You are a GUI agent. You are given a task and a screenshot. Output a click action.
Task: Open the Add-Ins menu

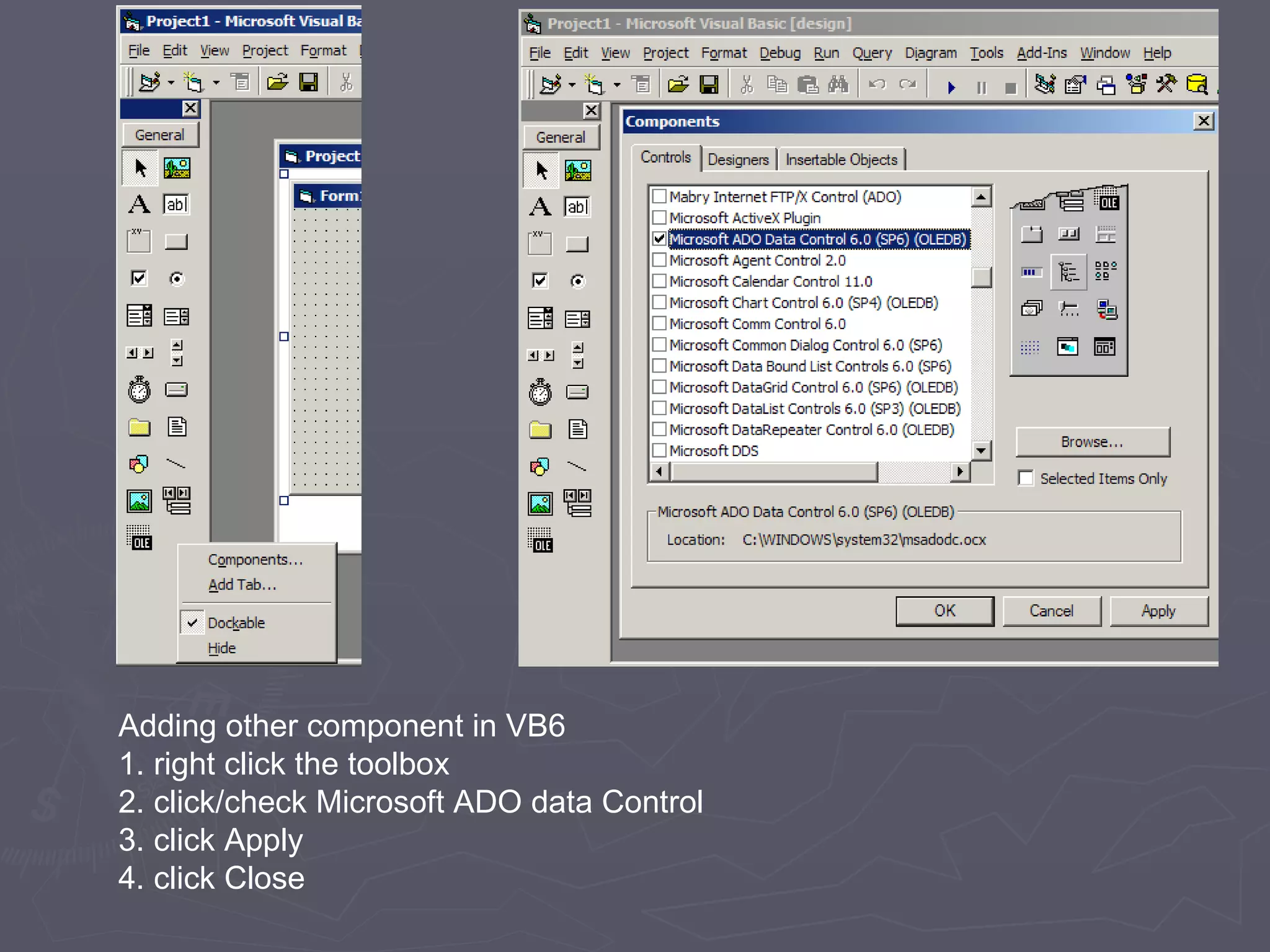(x=1042, y=53)
